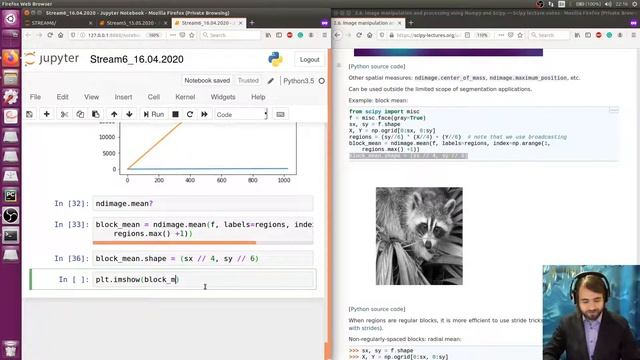Save notebook using the floppy disk icon
This screenshot has height=360, width=640.
[x=29, y=114]
